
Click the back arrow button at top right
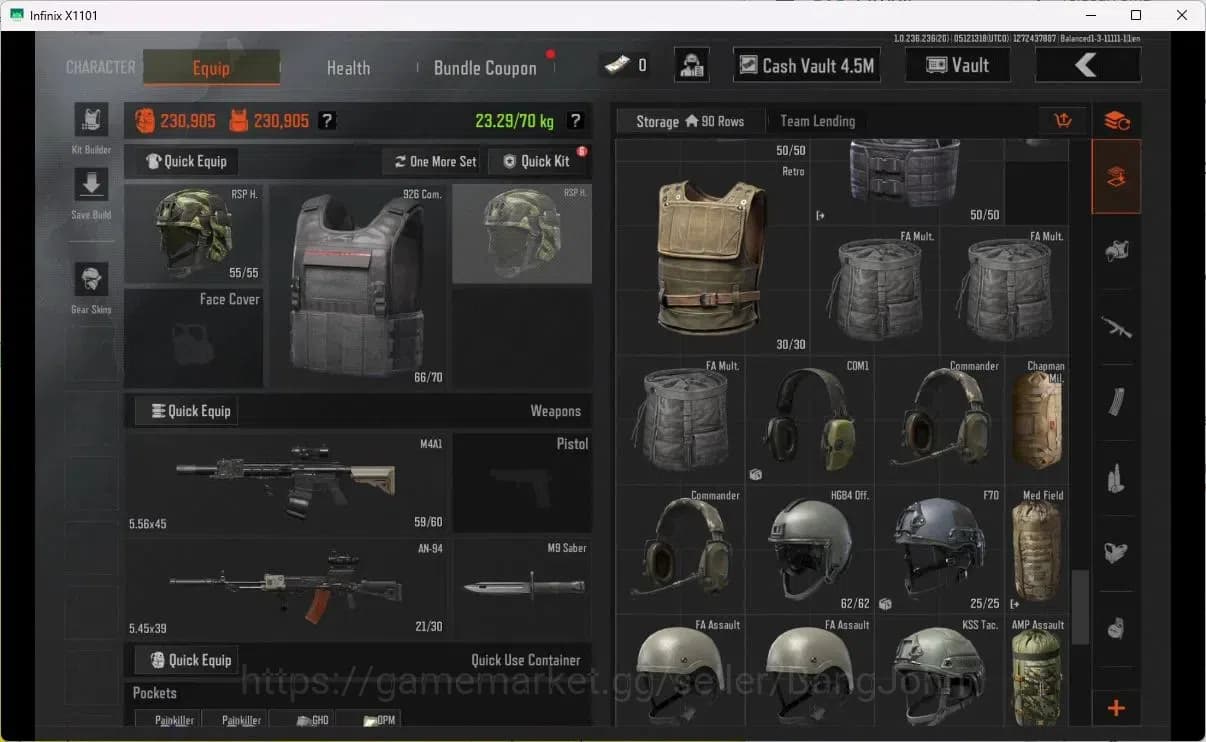click(1087, 65)
